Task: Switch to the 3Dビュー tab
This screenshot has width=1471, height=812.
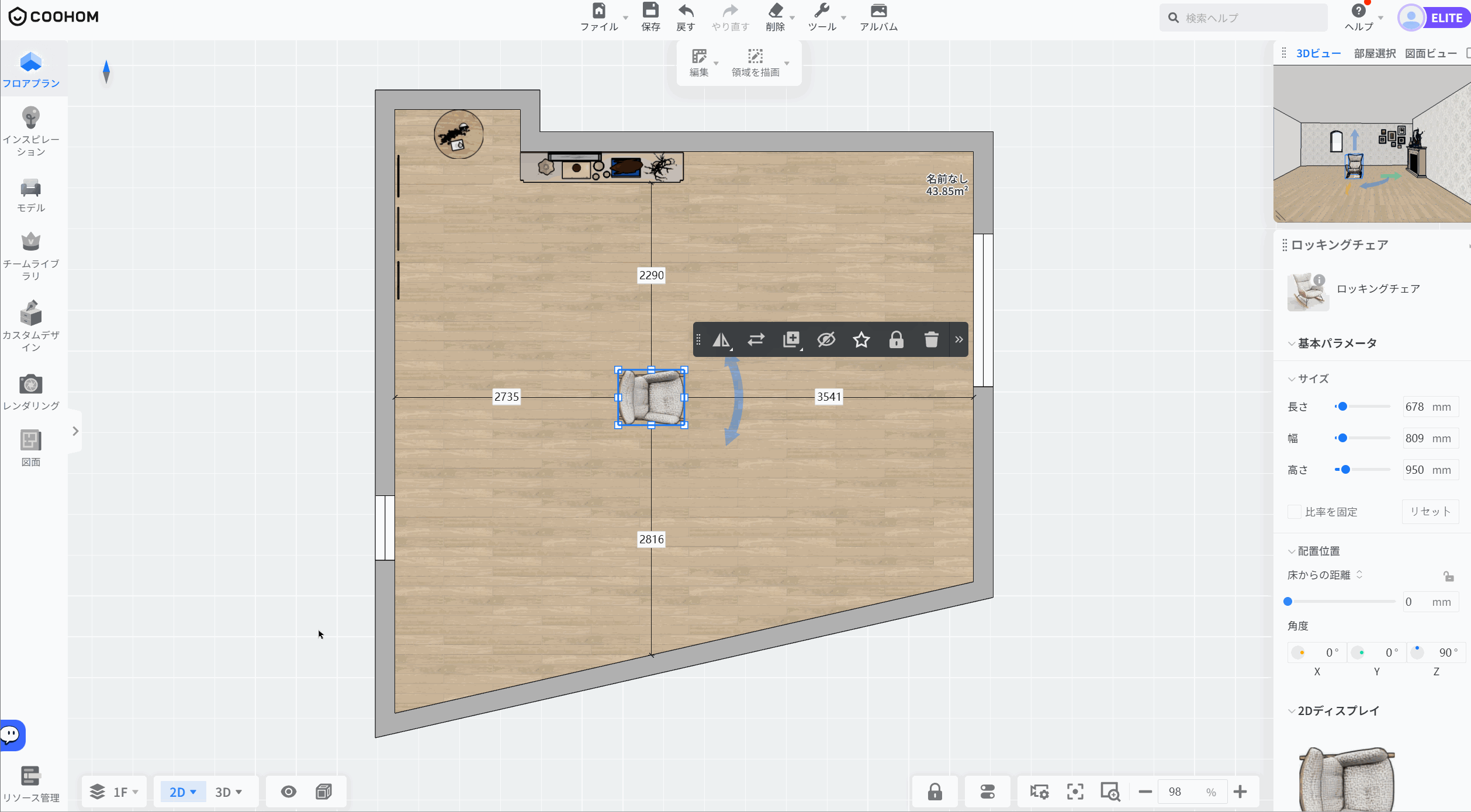Action: (1318, 53)
